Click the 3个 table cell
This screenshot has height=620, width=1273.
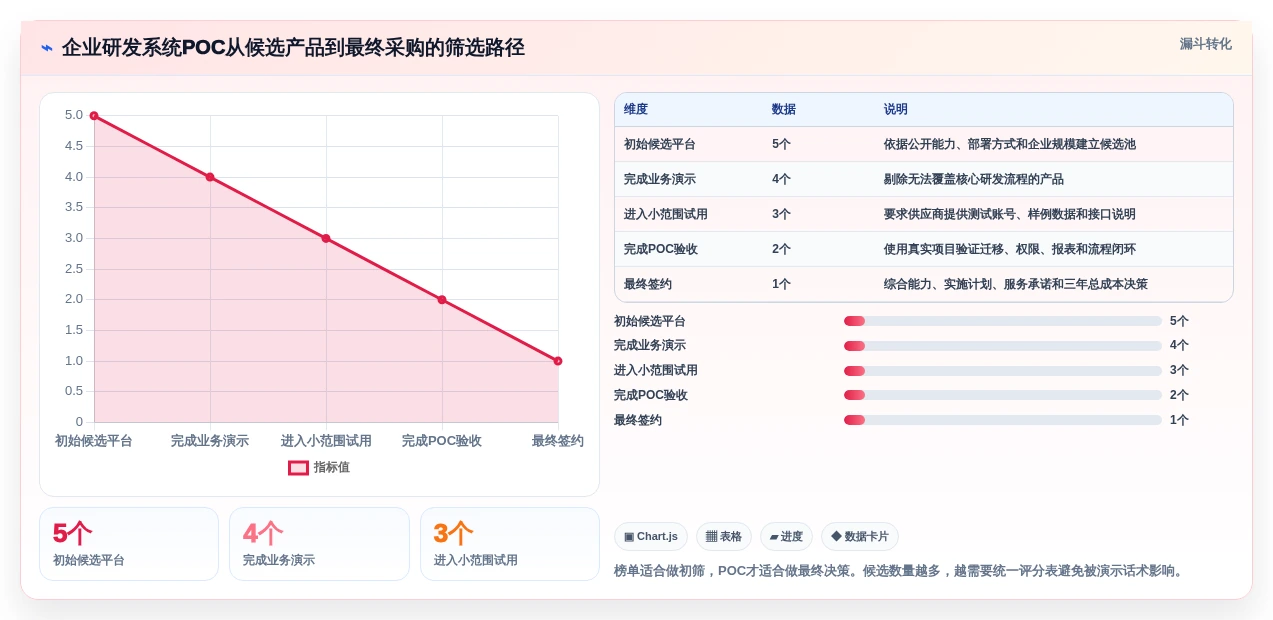[781, 214]
